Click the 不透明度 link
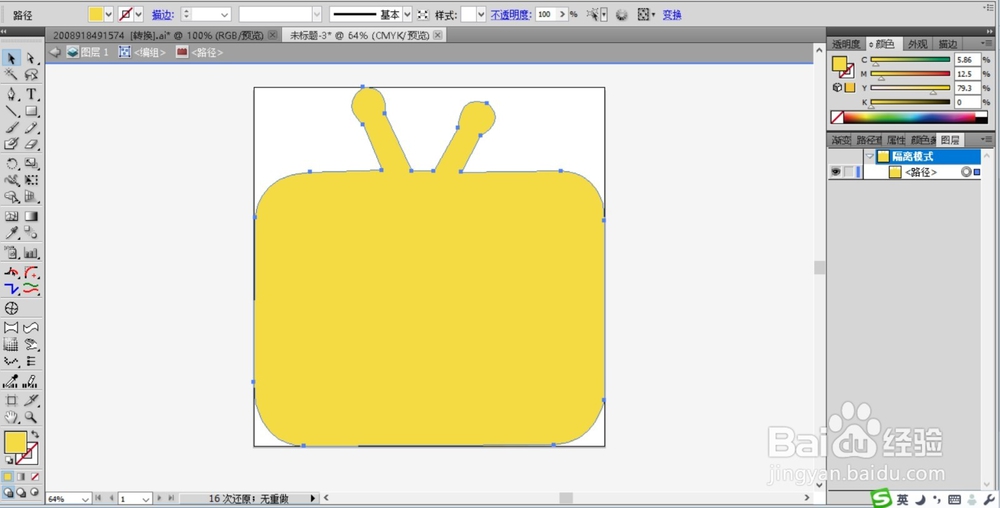1000x508 pixels. (511, 15)
